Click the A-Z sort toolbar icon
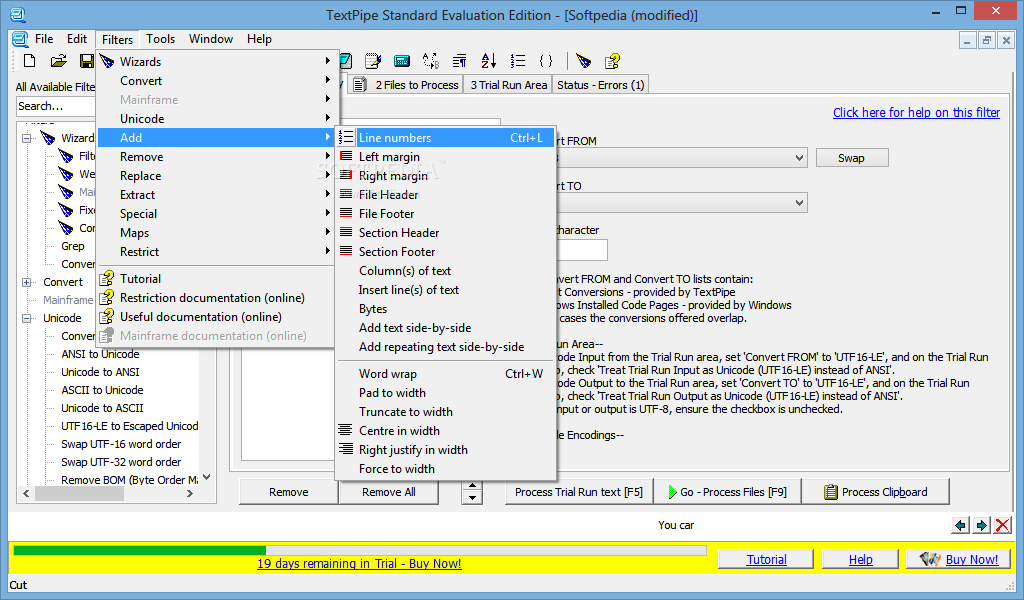 [488, 61]
